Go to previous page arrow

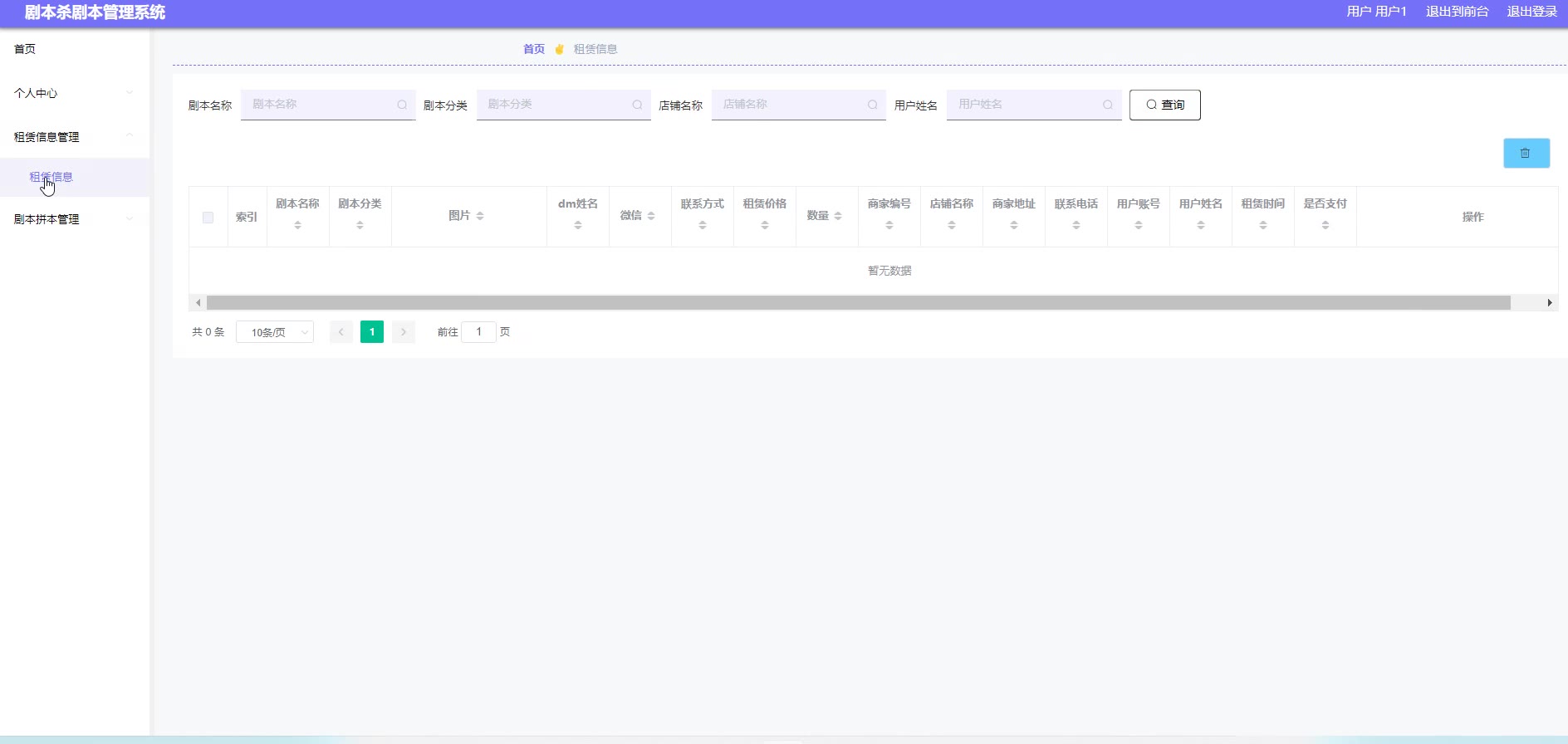click(x=341, y=332)
